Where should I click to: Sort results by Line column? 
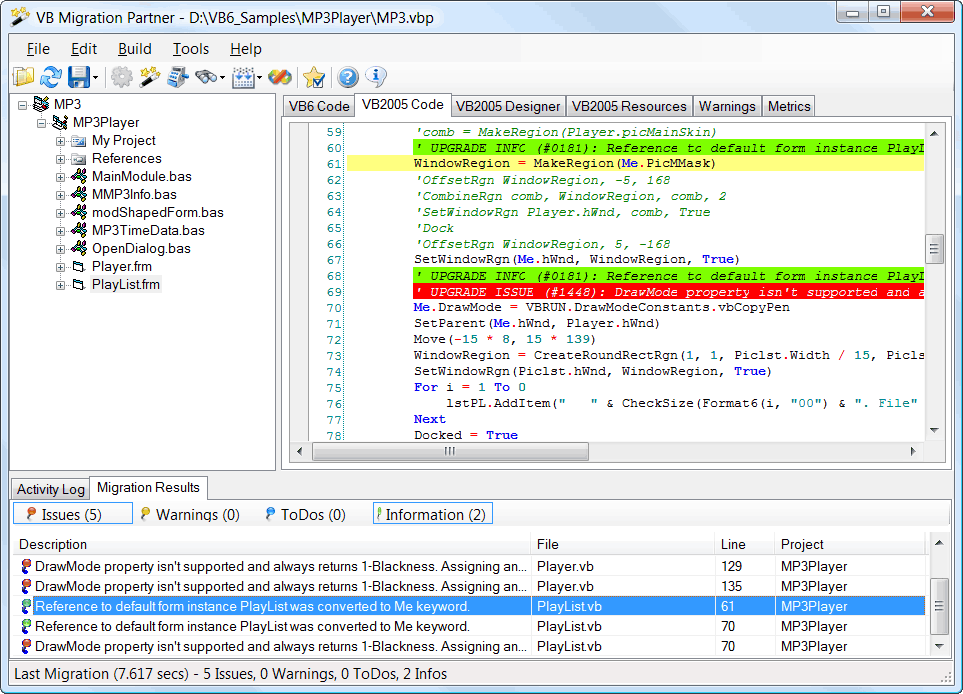[744, 545]
